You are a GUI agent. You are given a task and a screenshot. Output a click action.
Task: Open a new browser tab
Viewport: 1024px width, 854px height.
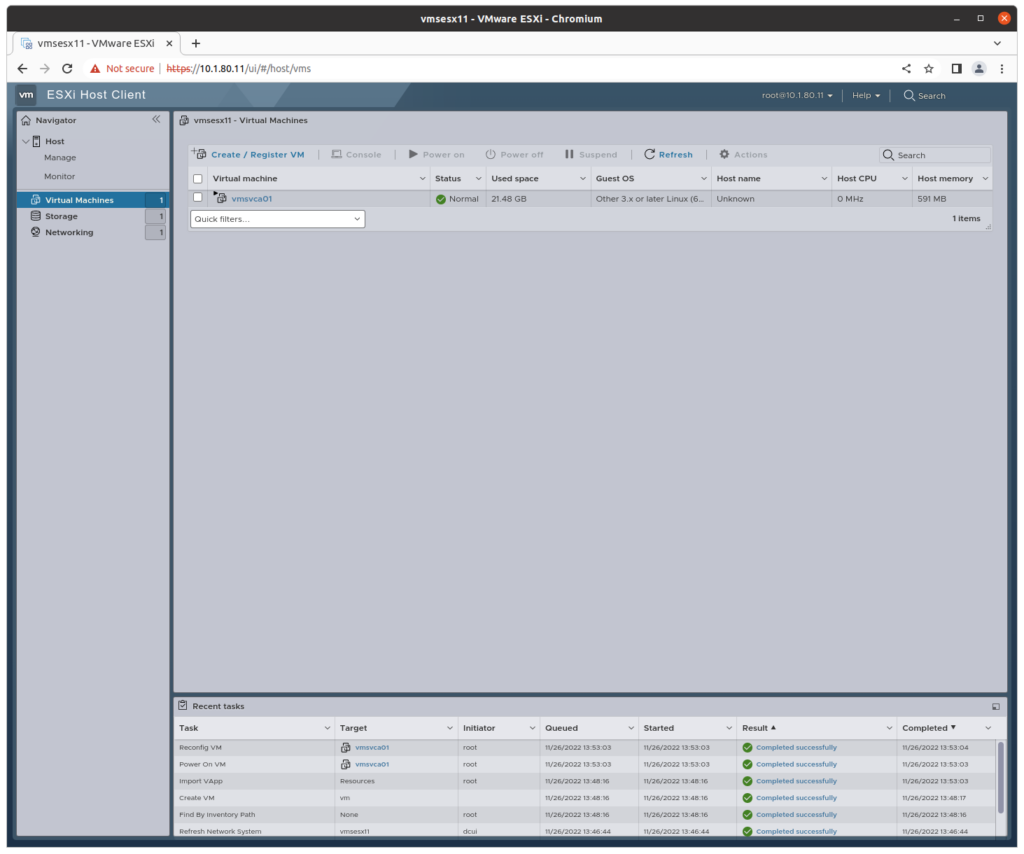point(195,43)
